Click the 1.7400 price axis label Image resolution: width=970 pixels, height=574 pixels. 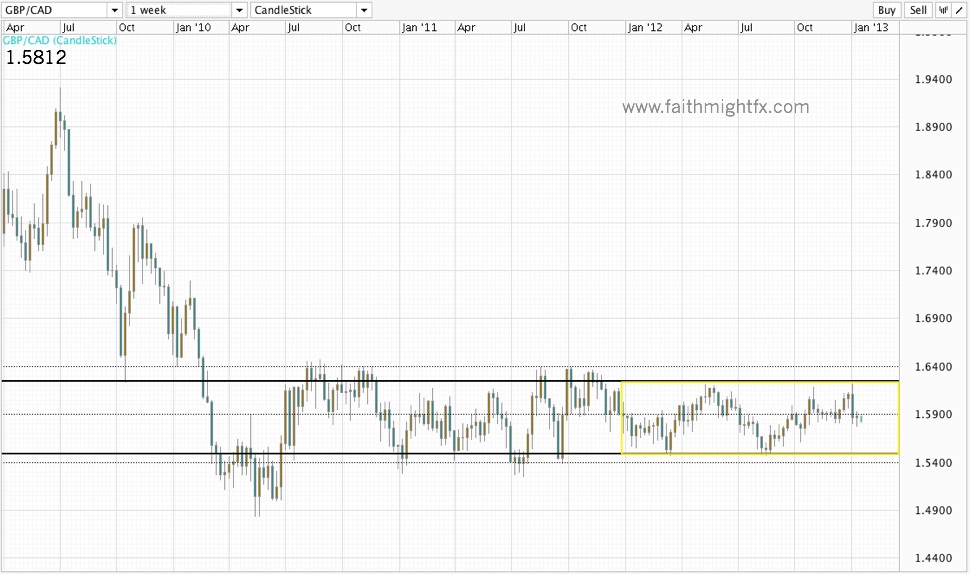point(933,270)
